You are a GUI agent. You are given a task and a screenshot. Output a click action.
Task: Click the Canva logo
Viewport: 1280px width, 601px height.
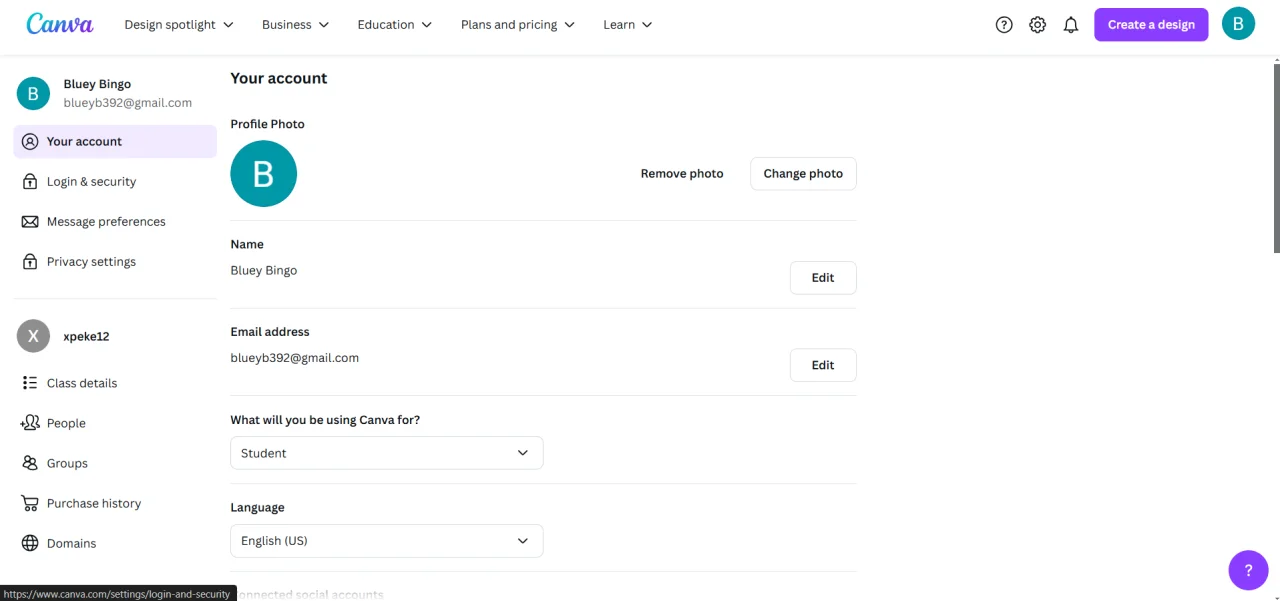pyautogui.click(x=60, y=24)
